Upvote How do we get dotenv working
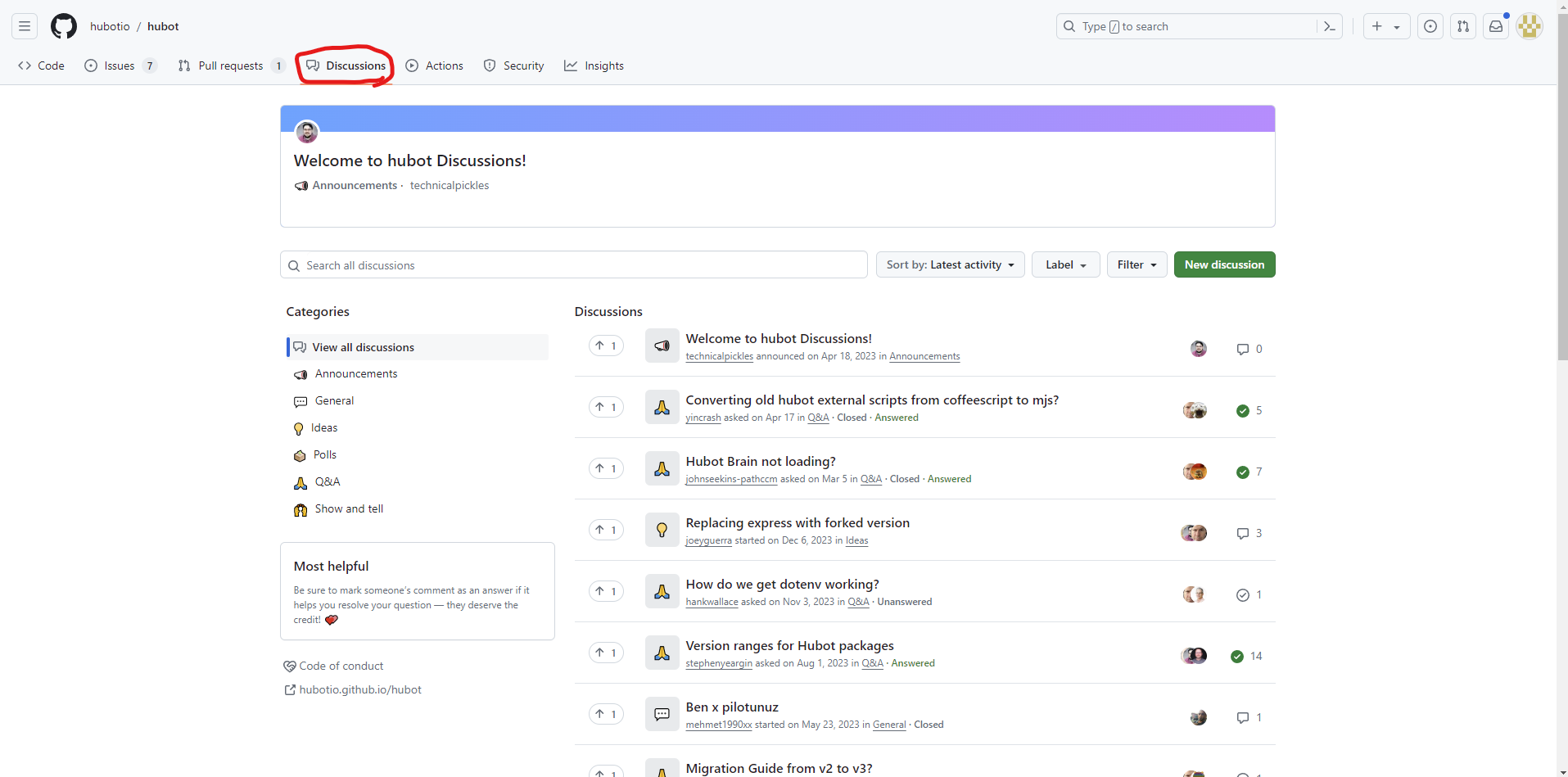Screen dimensions: 1568x777 click(606, 591)
